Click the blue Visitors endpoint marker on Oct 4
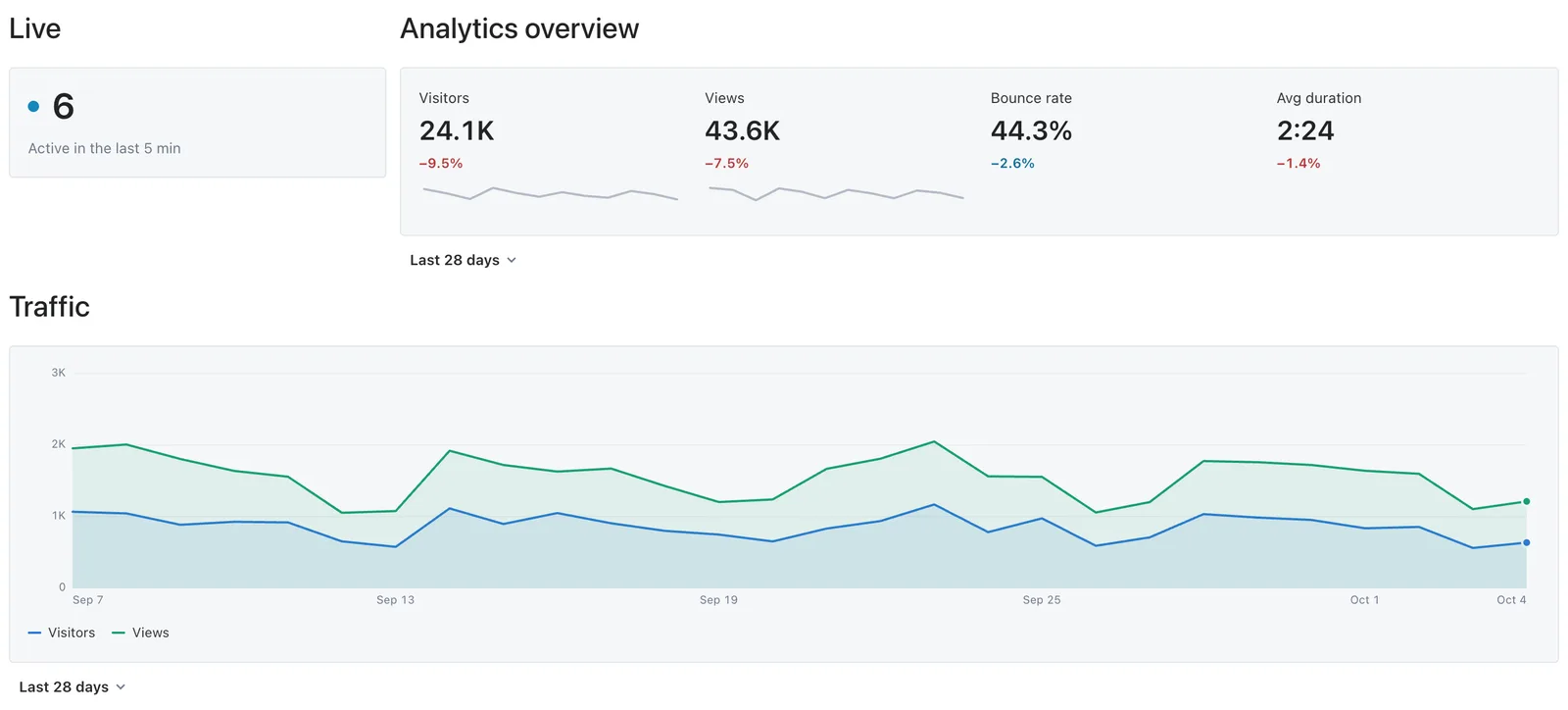The image size is (1568, 710). coord(1526,542)
